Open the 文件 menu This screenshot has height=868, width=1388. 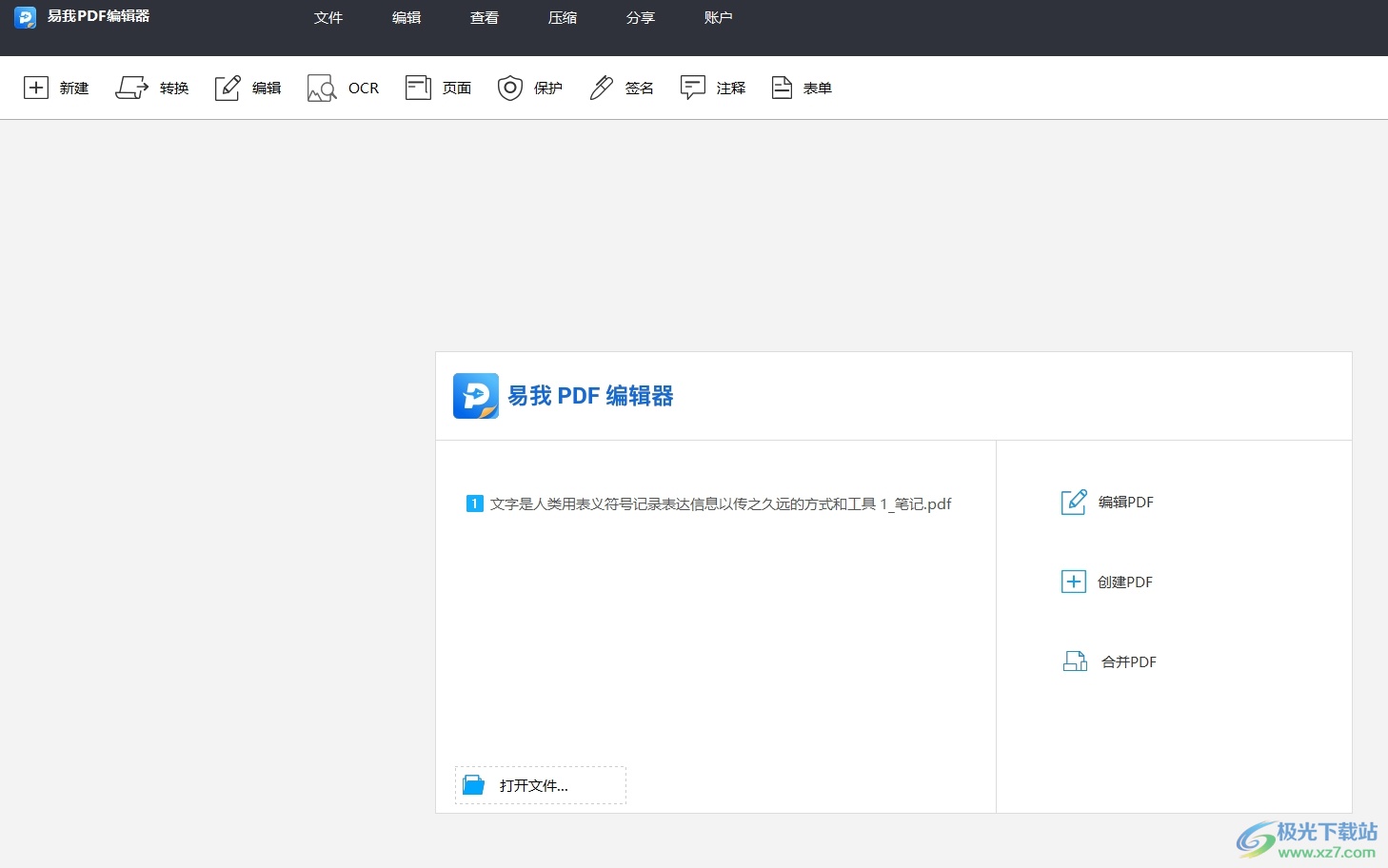pyautogui.click(x=328, y=17)
